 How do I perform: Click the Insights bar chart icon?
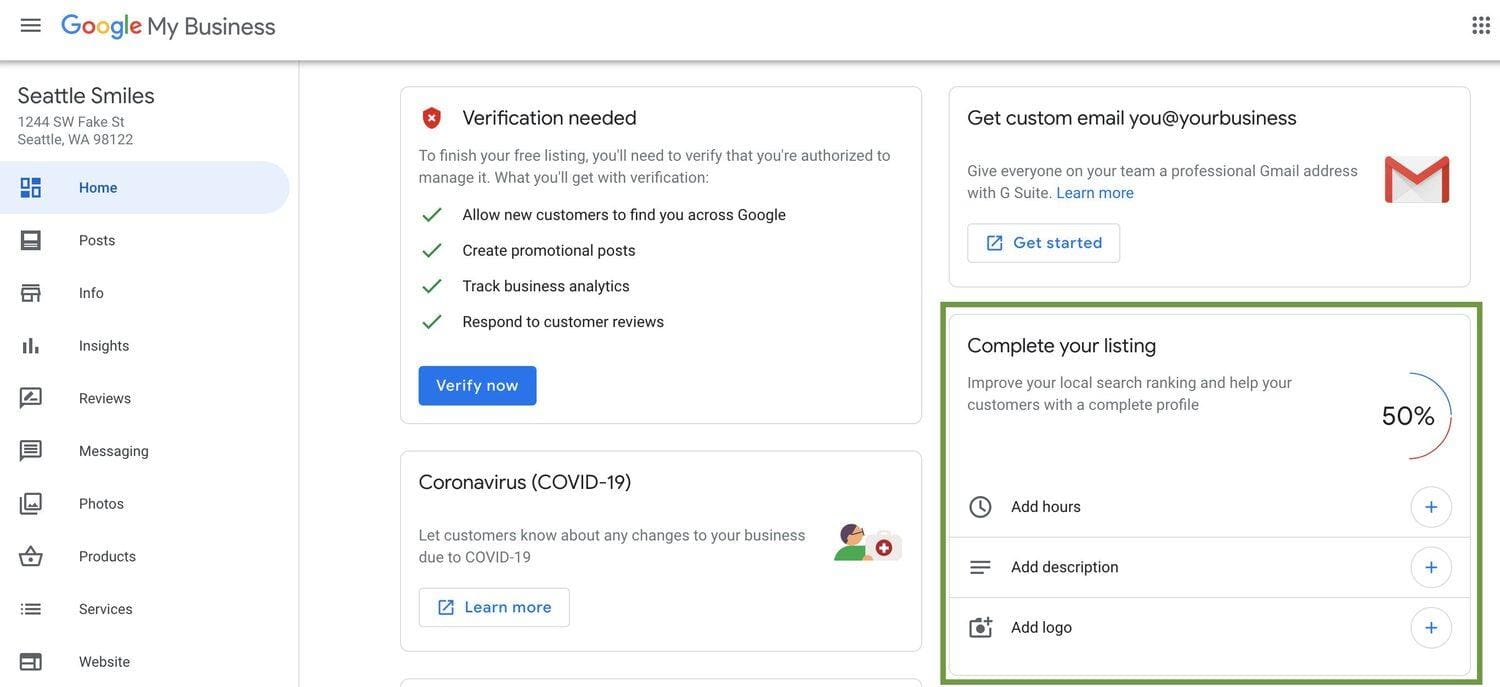(31, 346)
